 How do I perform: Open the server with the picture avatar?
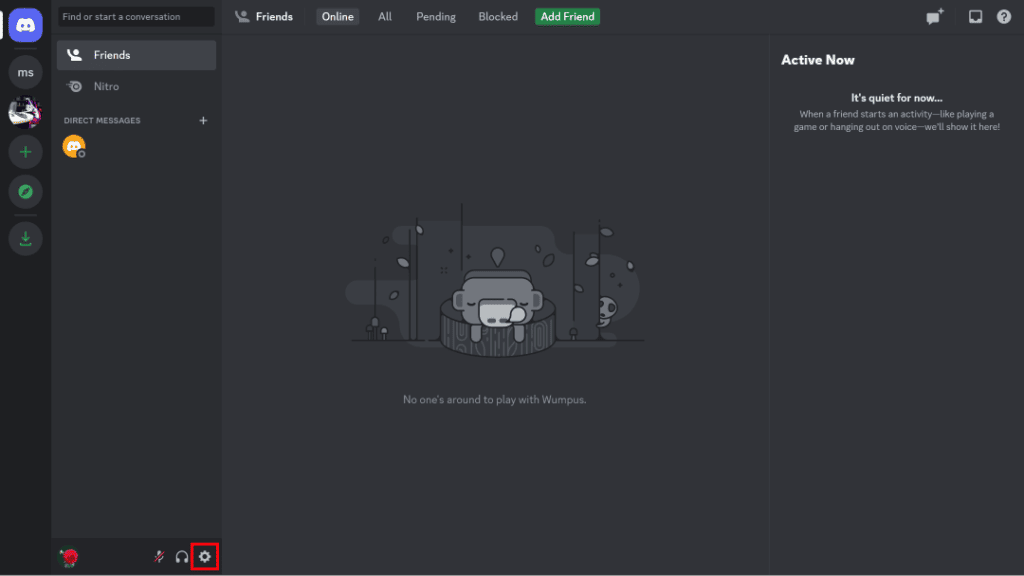(25, 112)
